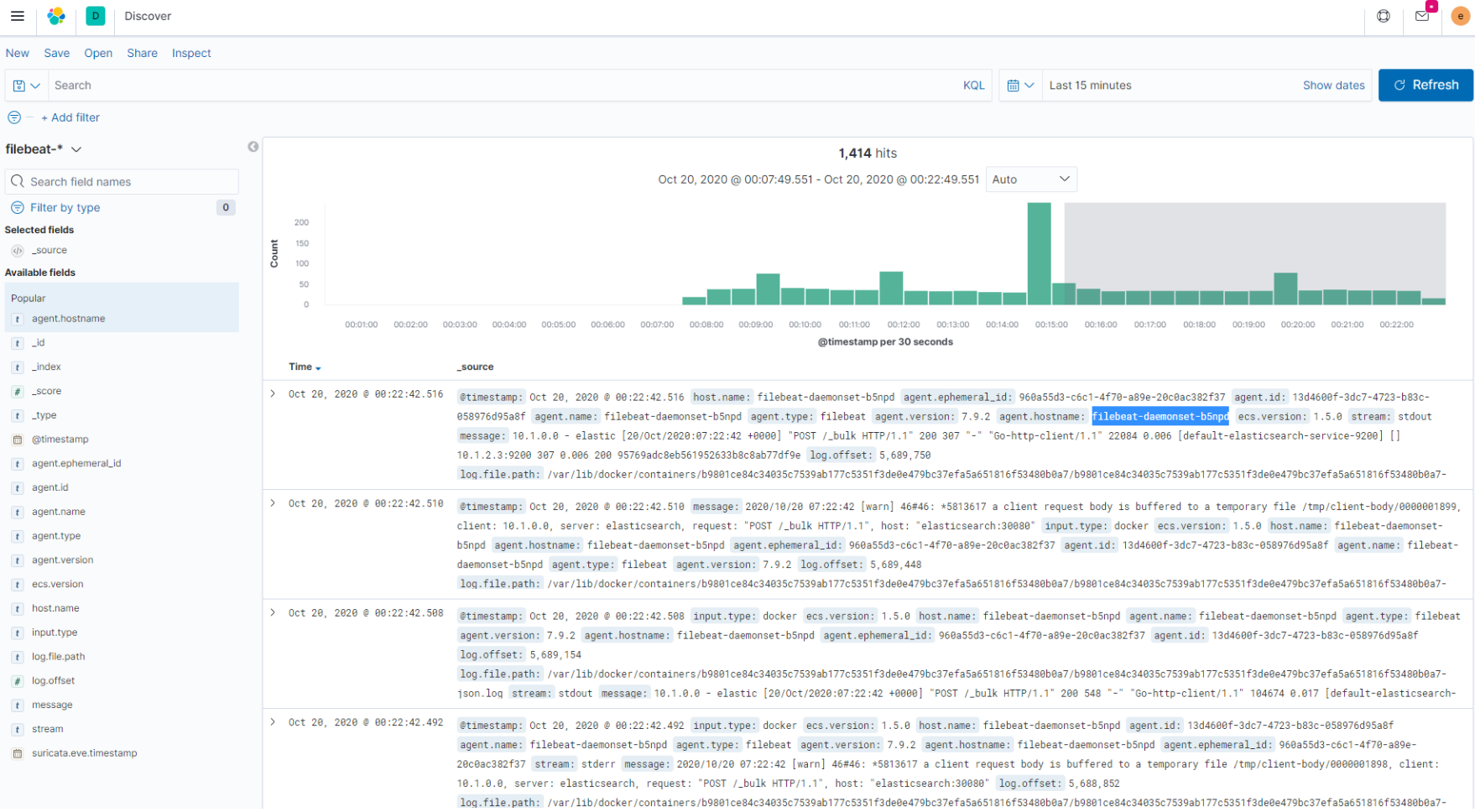Click the log.offset number type icon
The width and height of the screenshot is (1475, 812).
click(17, 681)
